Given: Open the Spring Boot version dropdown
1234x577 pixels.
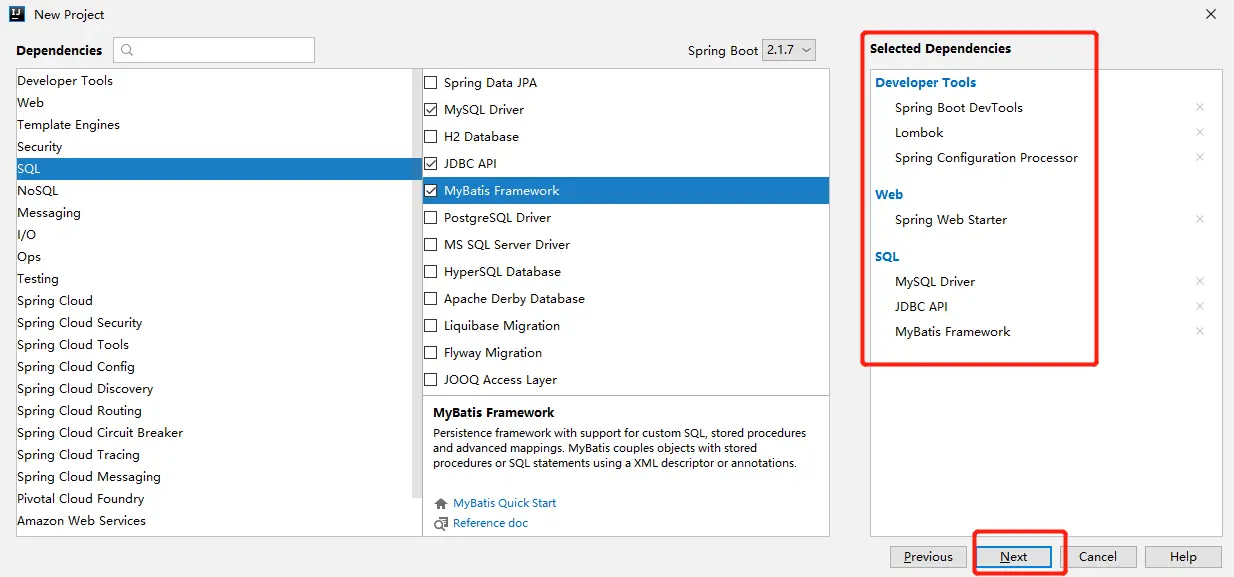Looking at the screenshot, I should (789, 50).
